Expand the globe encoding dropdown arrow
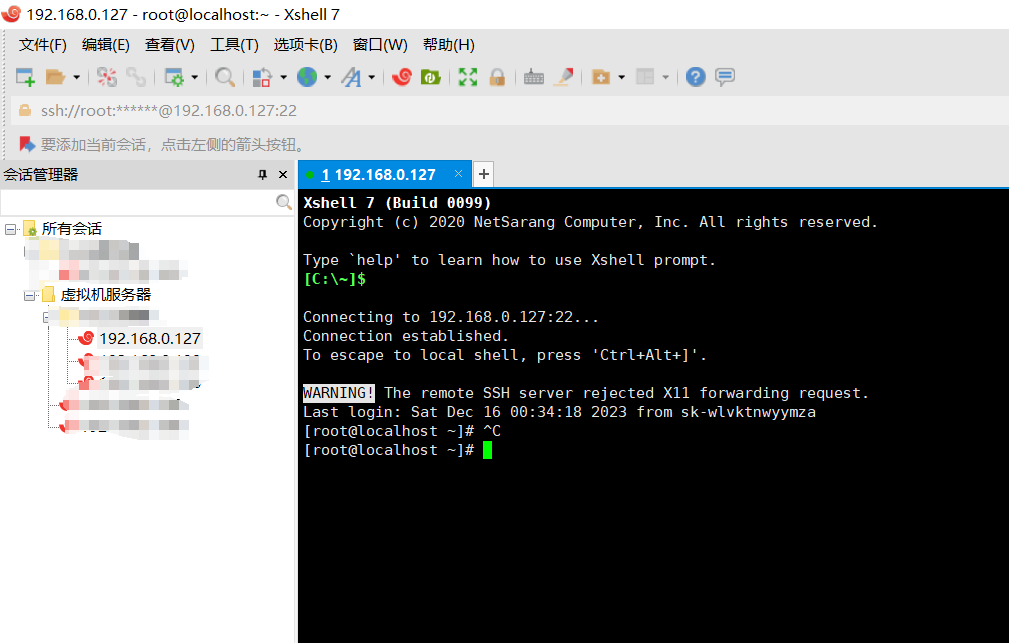This screenshot has width=1009, height=643. coord(328,77)
